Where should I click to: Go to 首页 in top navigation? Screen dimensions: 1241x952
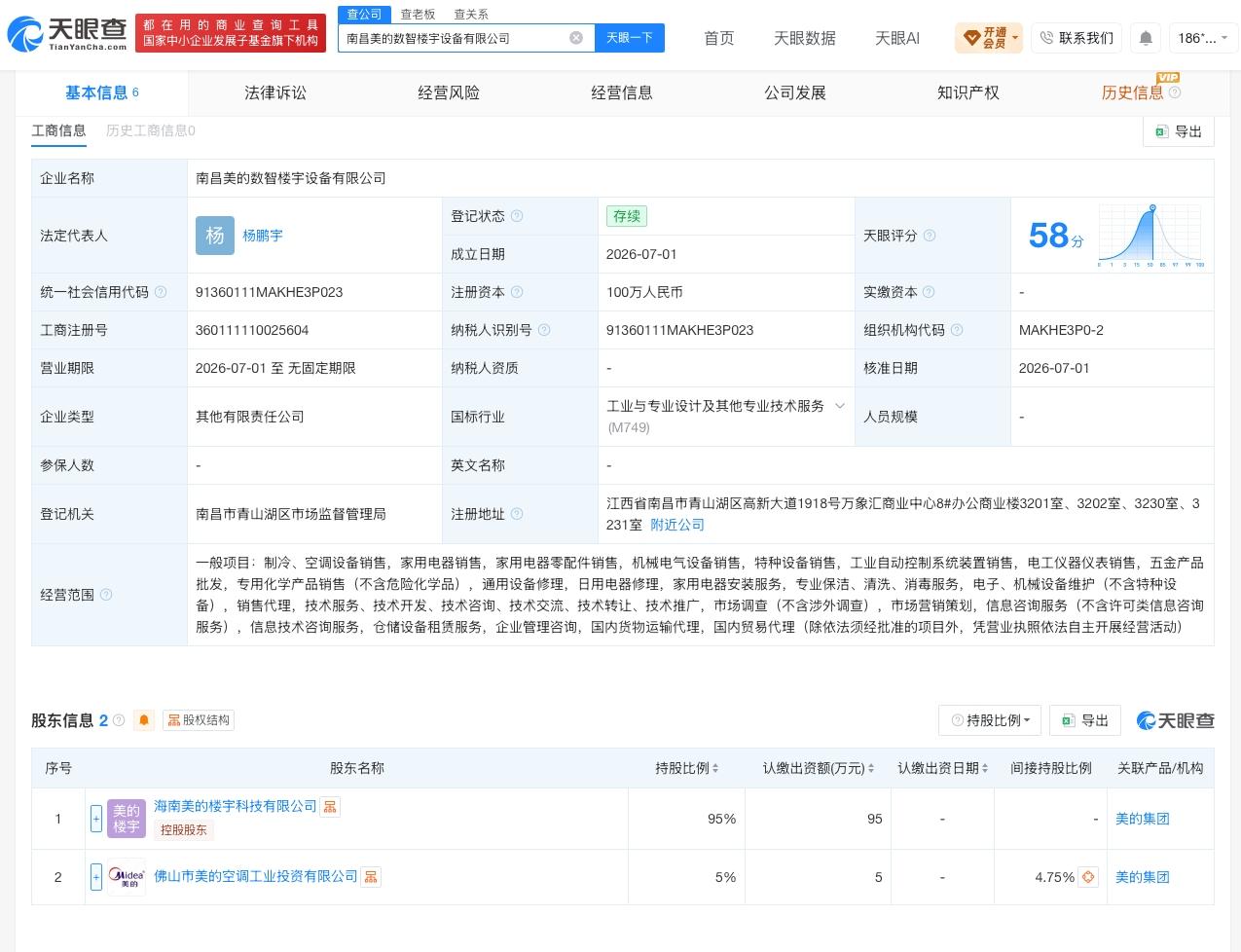719,38
